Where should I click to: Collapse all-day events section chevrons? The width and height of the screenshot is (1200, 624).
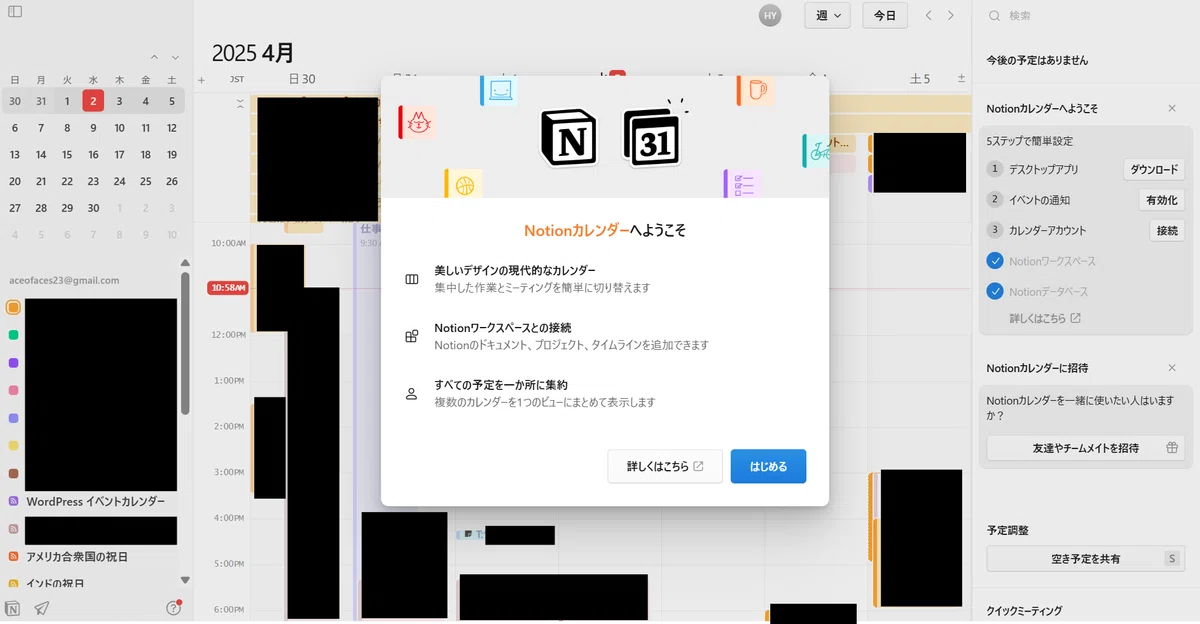(x=240, y=103)
